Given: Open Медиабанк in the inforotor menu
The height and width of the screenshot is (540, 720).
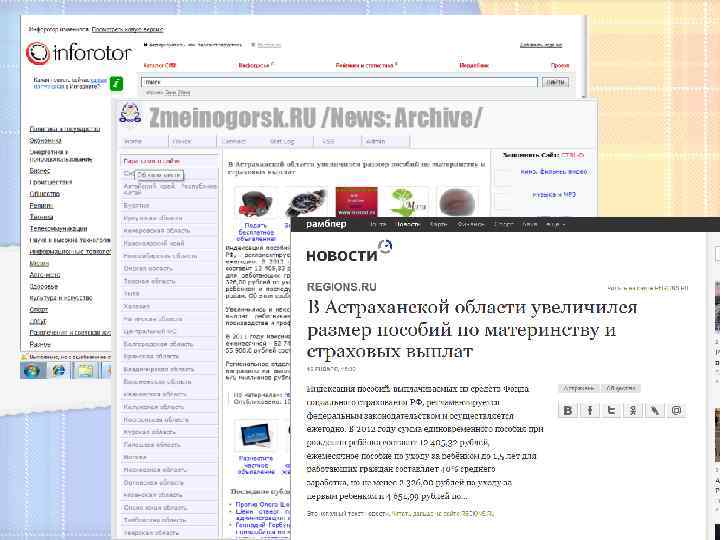Looking at the screenshot, I should (474, 66).
